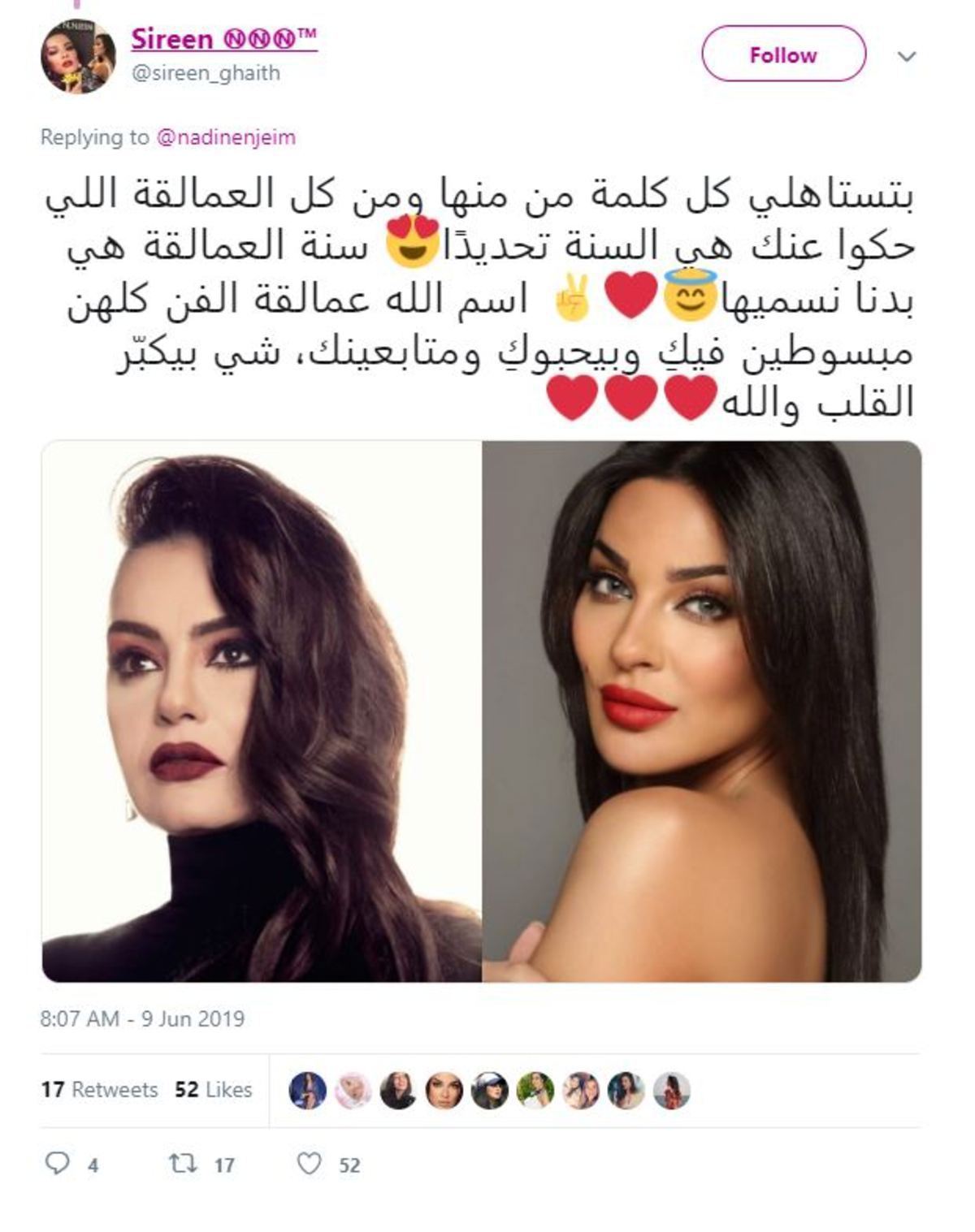Open the @sireen_ghaith handle
The height and width of the screenshot is (1232, 975).
(x=206, y=73)
